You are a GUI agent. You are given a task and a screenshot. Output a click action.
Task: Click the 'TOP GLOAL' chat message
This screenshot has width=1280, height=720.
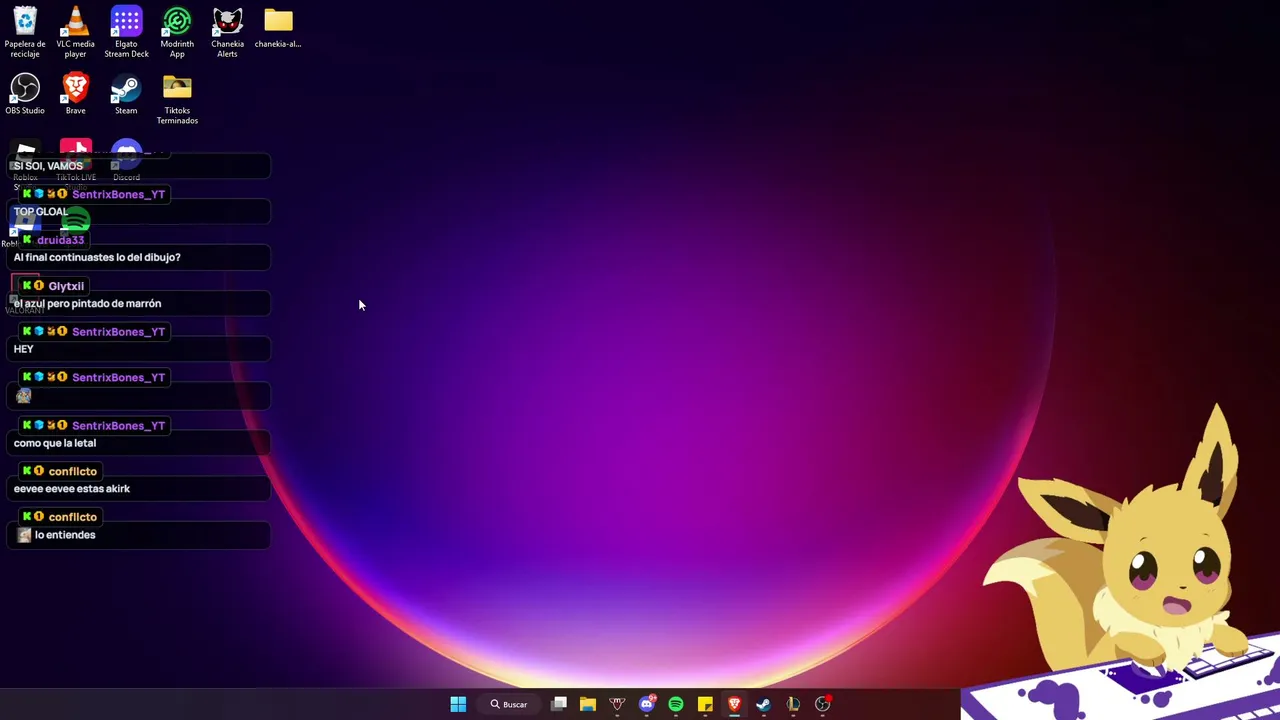[x=41, y=212]
